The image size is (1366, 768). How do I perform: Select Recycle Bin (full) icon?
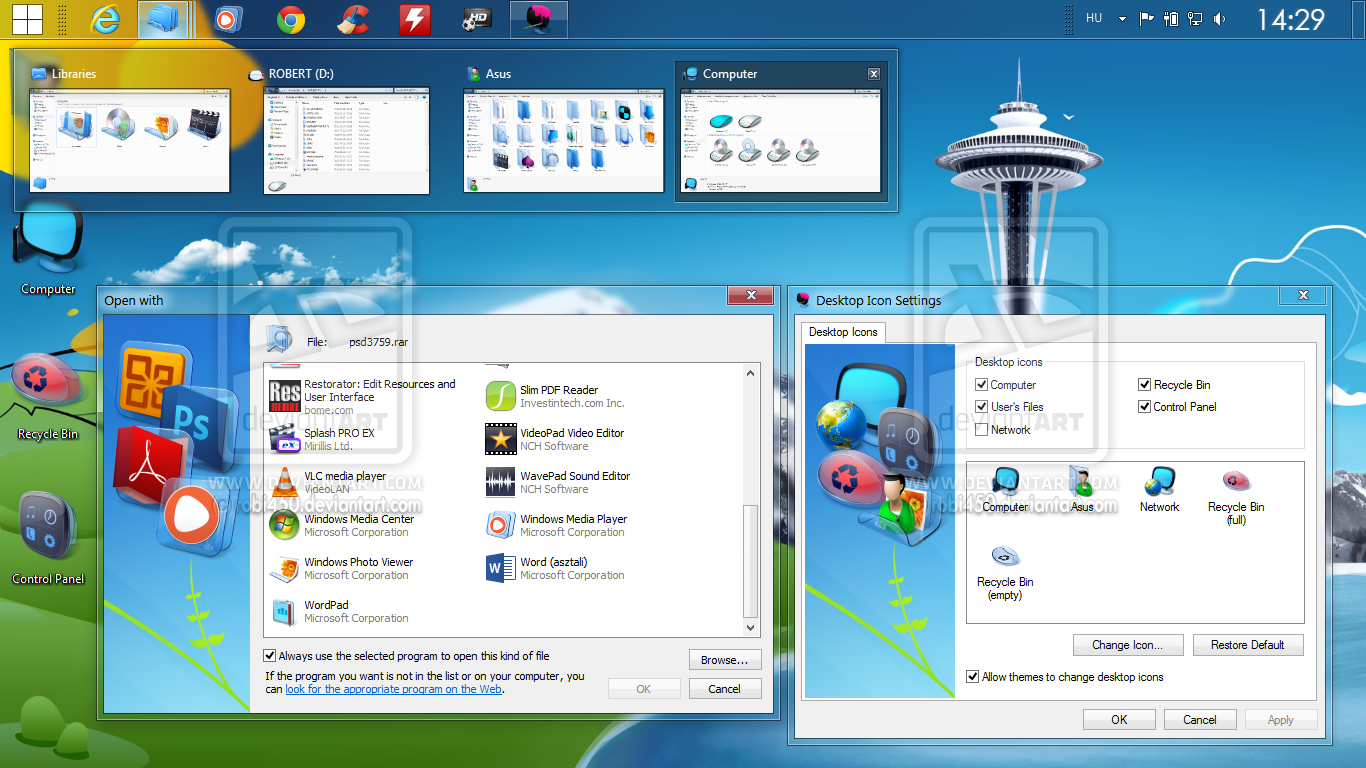point(1236,497)
